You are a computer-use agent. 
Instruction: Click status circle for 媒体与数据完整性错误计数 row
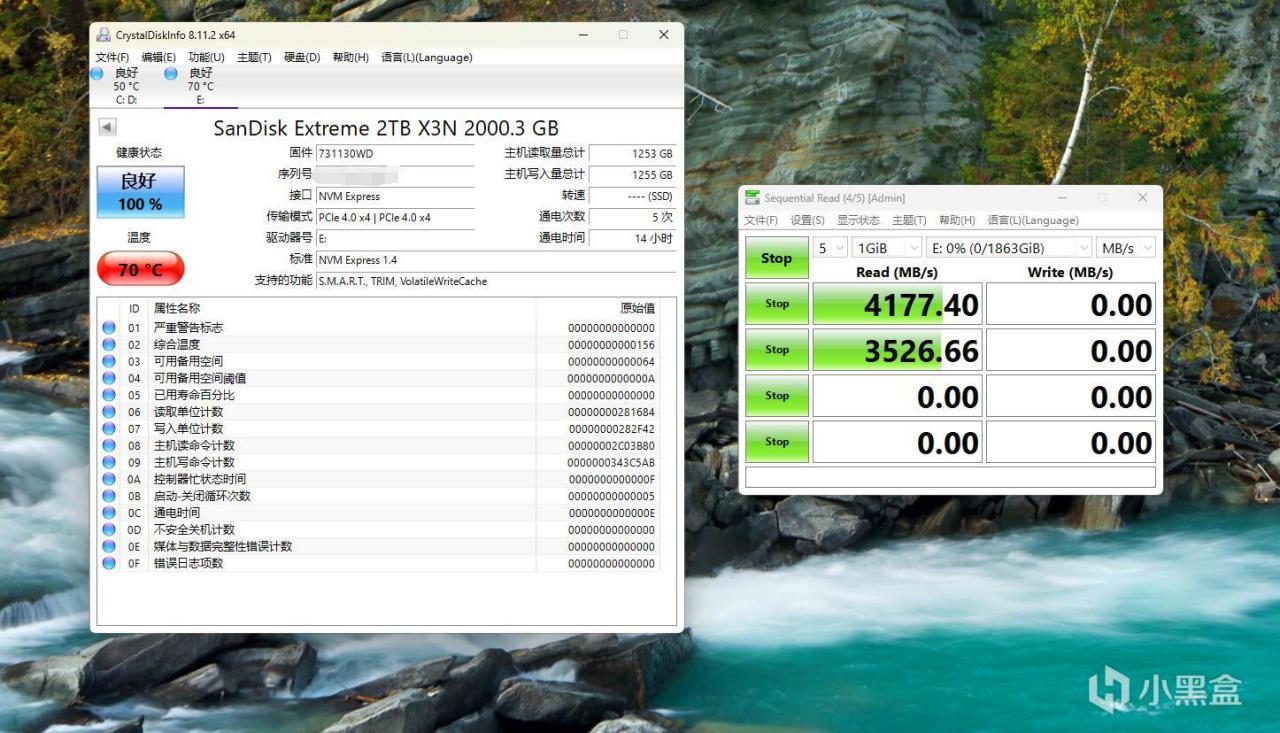pos(108,547)
